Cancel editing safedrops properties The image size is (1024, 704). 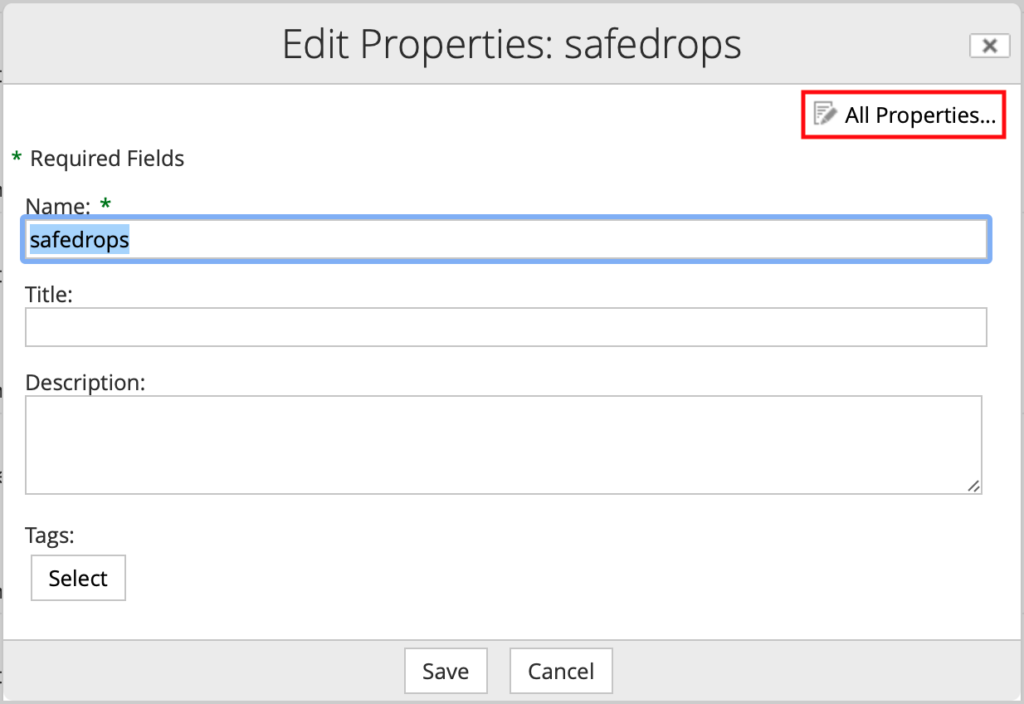point(560,670)
